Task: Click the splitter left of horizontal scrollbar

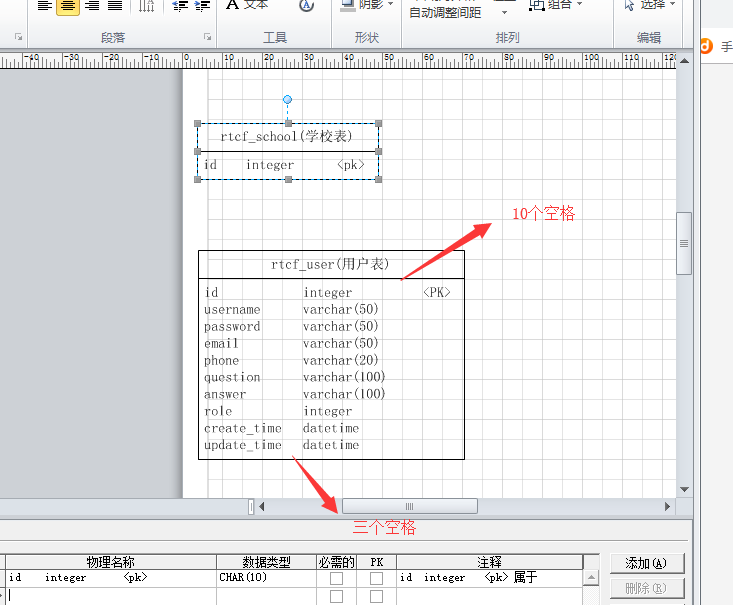Action: pos(251,506)
